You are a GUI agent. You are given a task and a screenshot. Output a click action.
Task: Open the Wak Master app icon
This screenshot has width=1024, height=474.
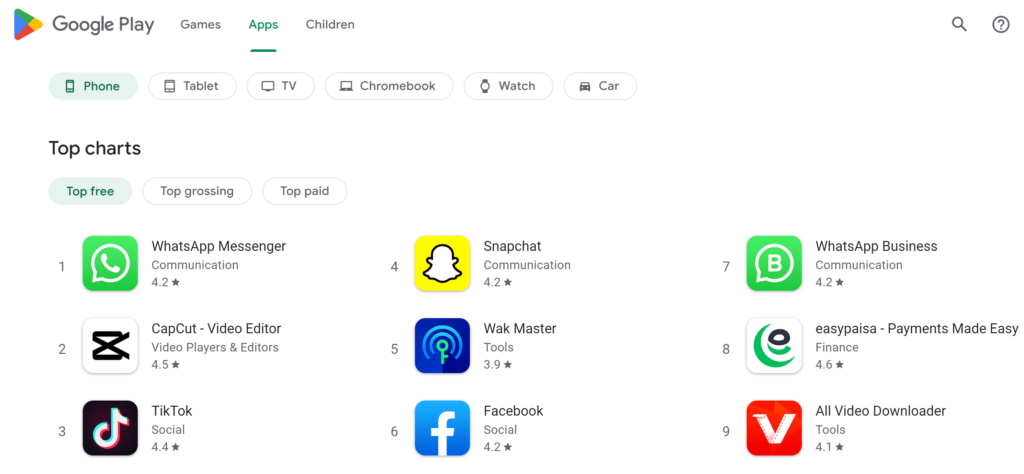(x=442, y=346)
